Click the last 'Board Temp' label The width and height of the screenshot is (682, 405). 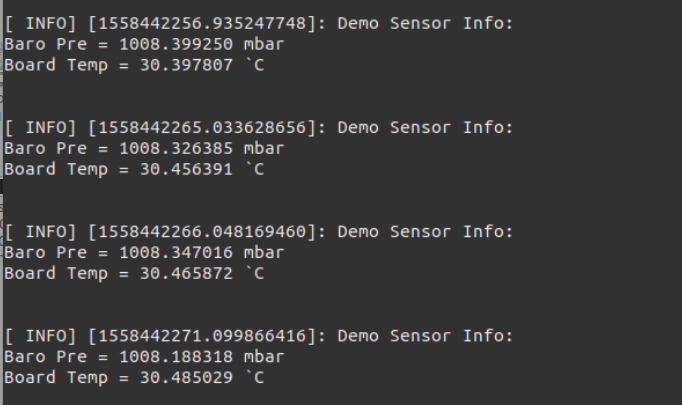tap(56, 378)
